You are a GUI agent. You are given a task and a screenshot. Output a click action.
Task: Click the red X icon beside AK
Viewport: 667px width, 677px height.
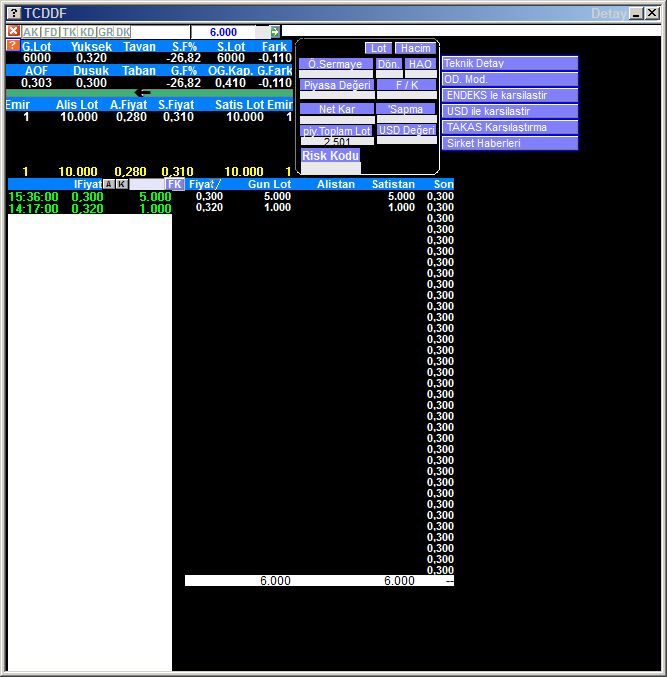click(13, 31)
